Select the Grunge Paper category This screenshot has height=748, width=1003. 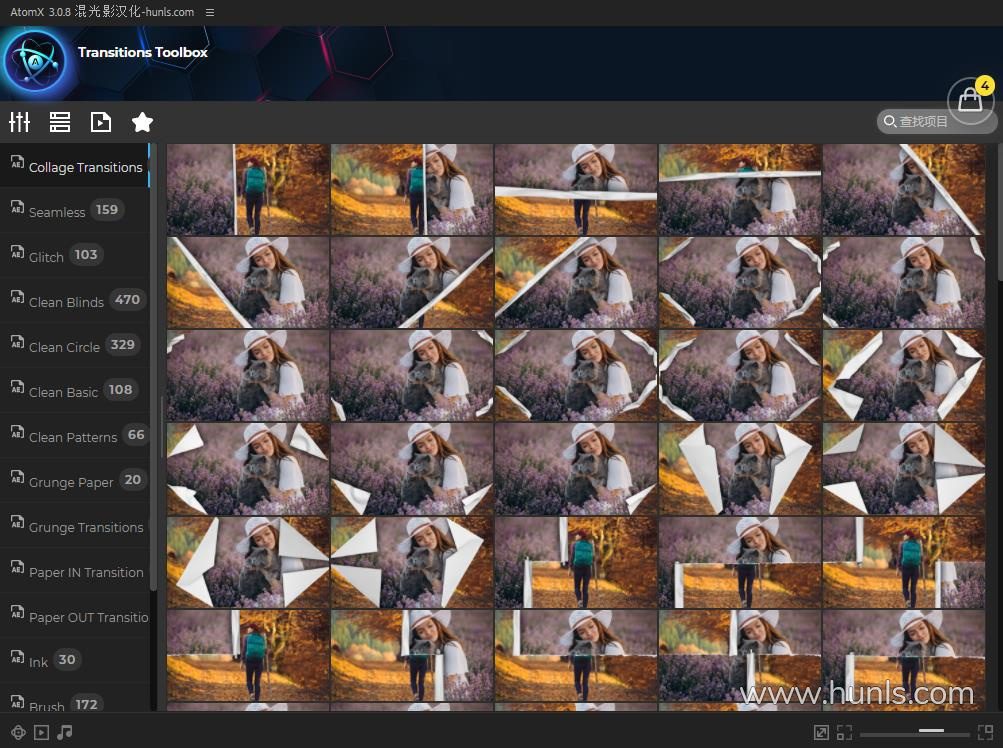pyautogui.click(x=74, y=481)
